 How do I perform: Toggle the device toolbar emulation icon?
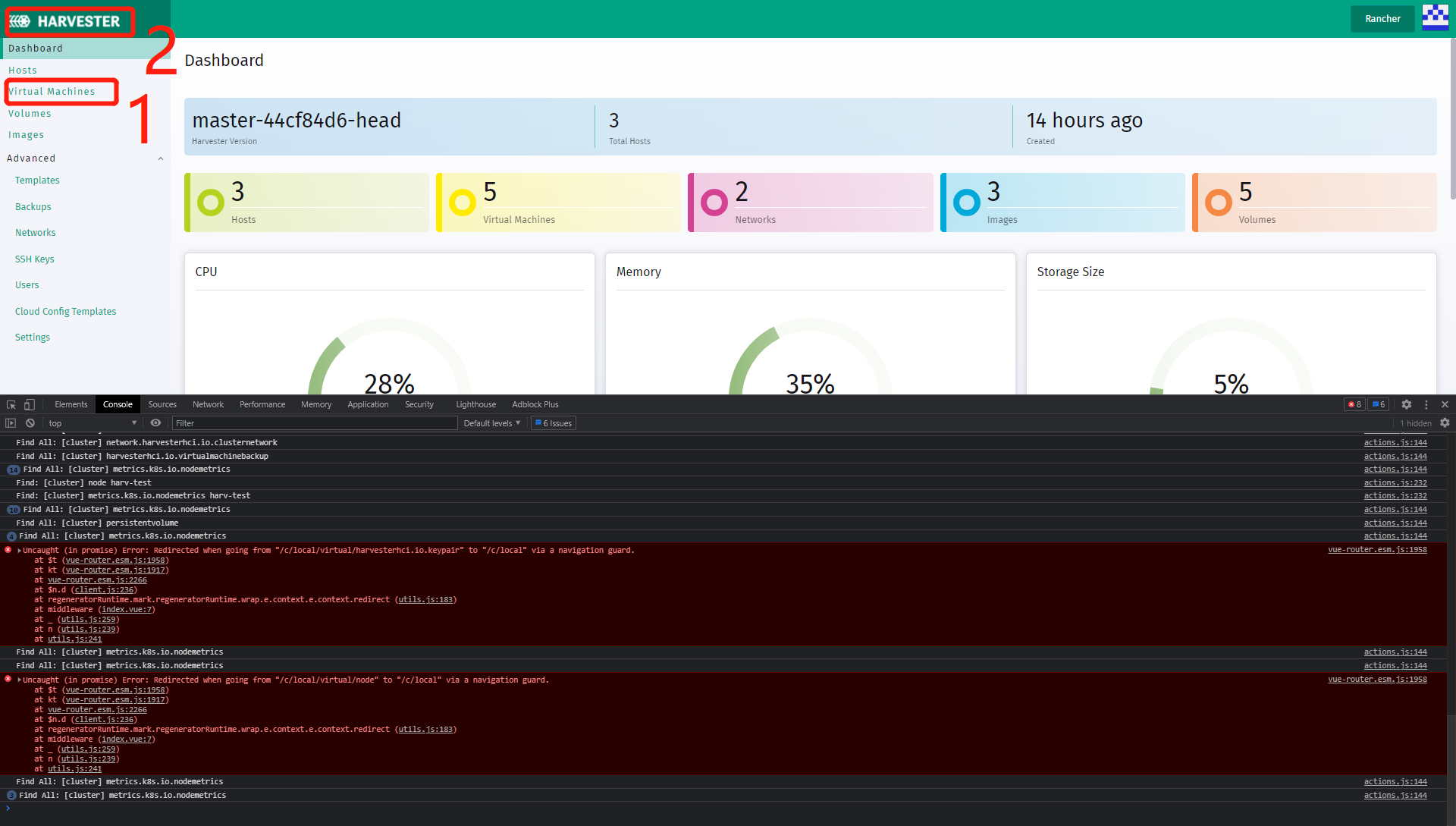[29, 404]
